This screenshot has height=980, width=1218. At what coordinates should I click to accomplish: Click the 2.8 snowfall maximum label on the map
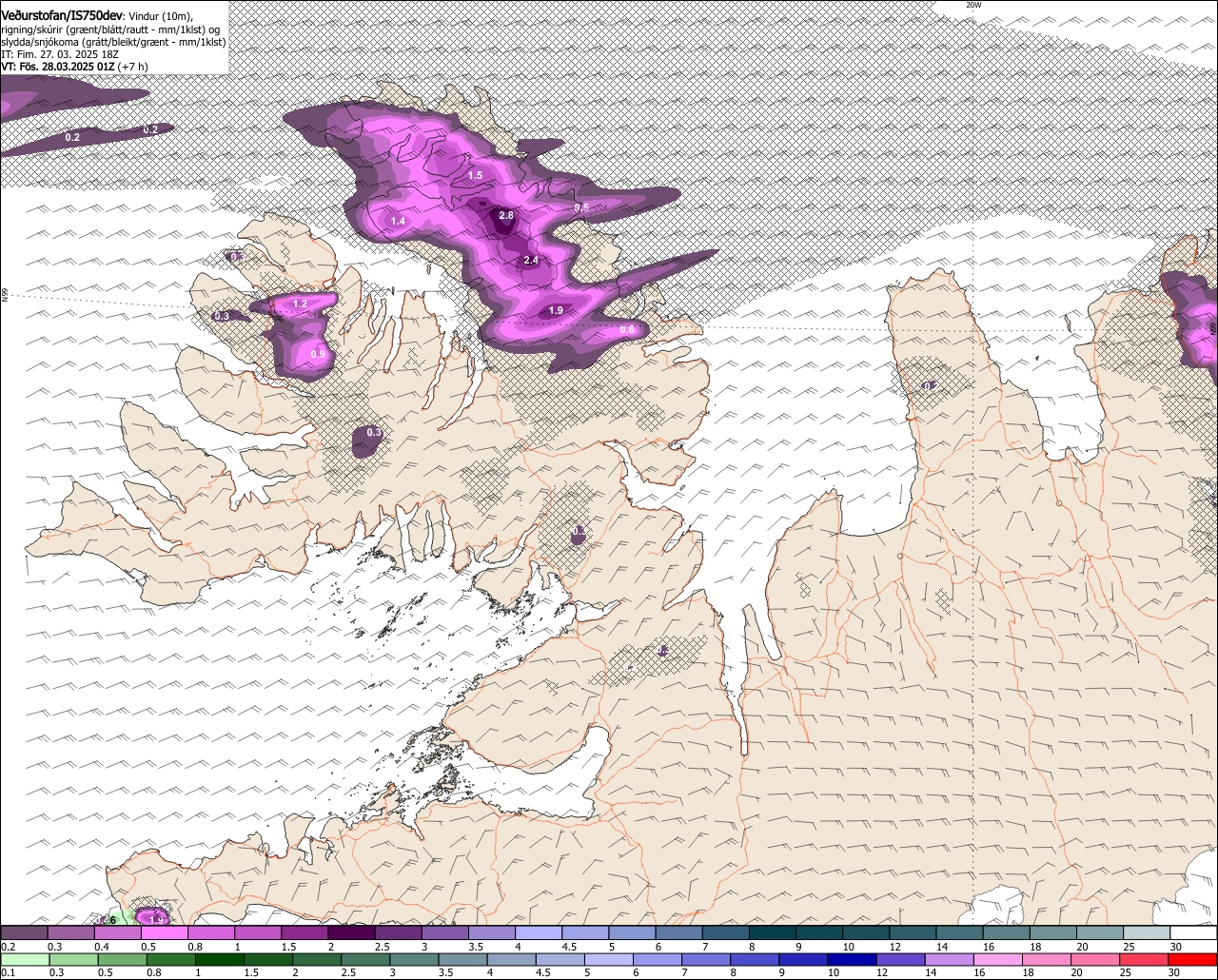pyautogui.click(x=506, y=216)
